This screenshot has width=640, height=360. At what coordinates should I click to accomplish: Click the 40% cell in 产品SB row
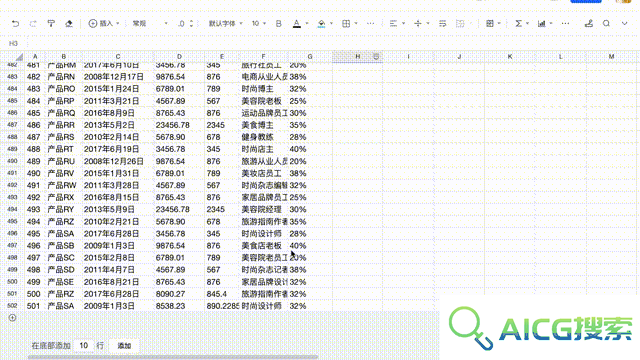[x=310, y=246]
